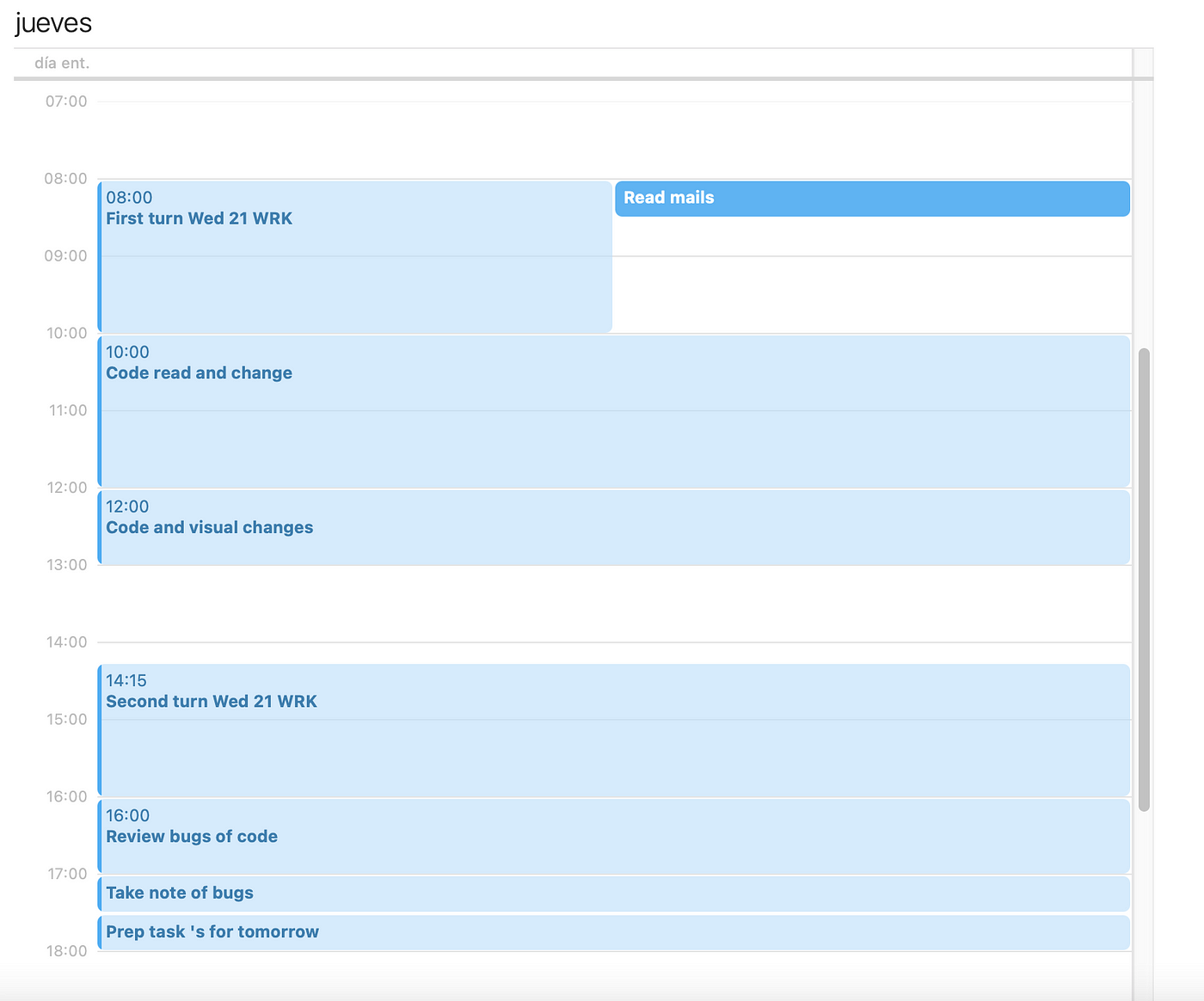The width and height of the screenshot is (1204, 1001).
Task: Click the 17:00 time label
Action: 66,874
